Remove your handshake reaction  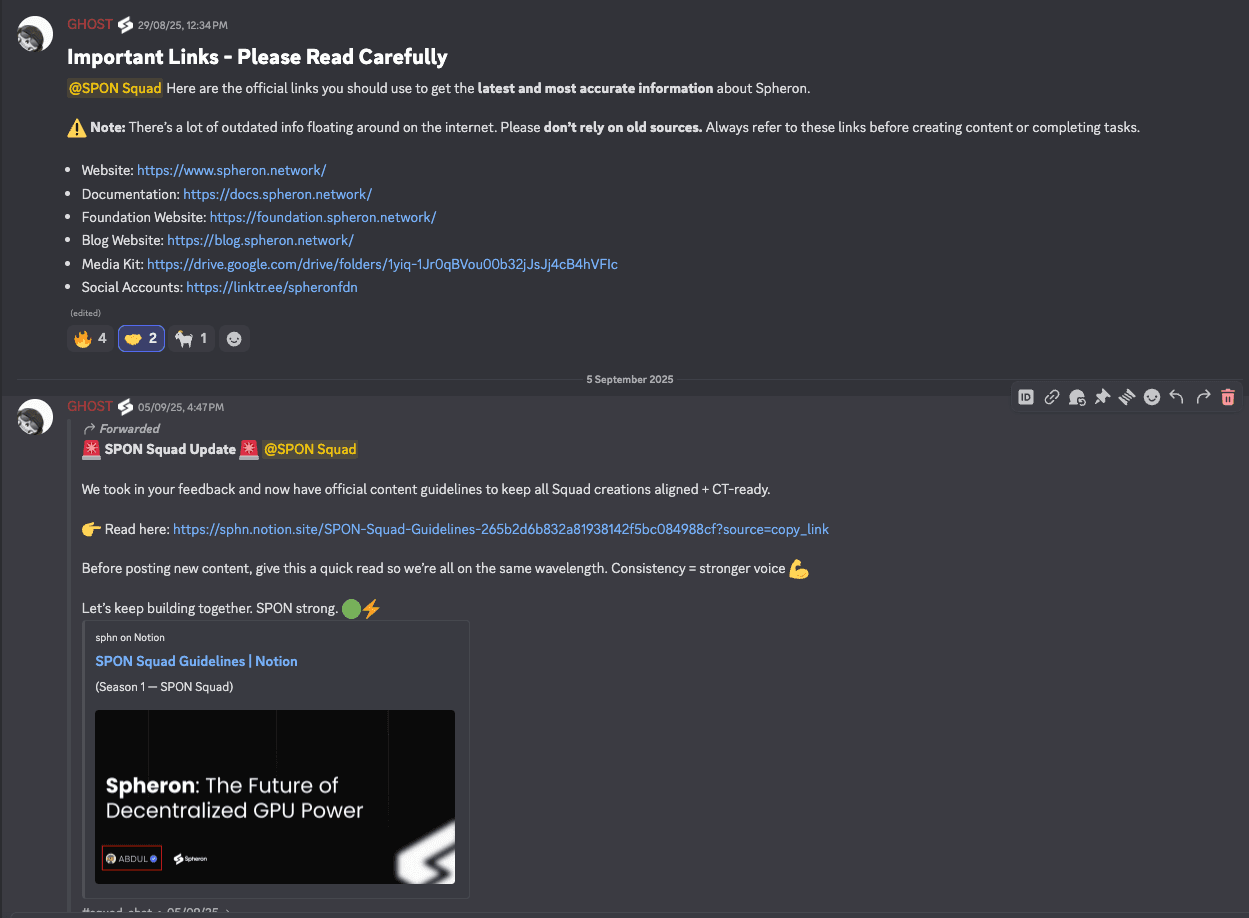(141, 339)
